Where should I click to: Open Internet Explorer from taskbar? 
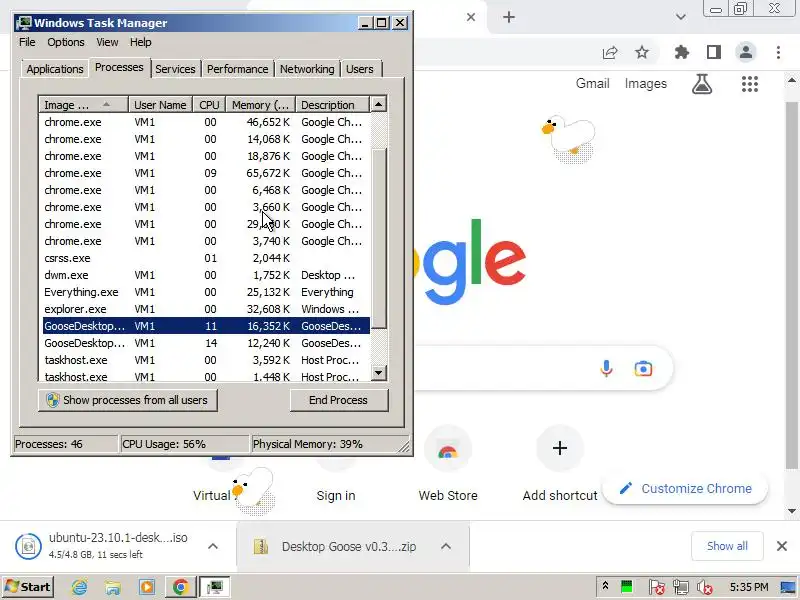point(79,587)
